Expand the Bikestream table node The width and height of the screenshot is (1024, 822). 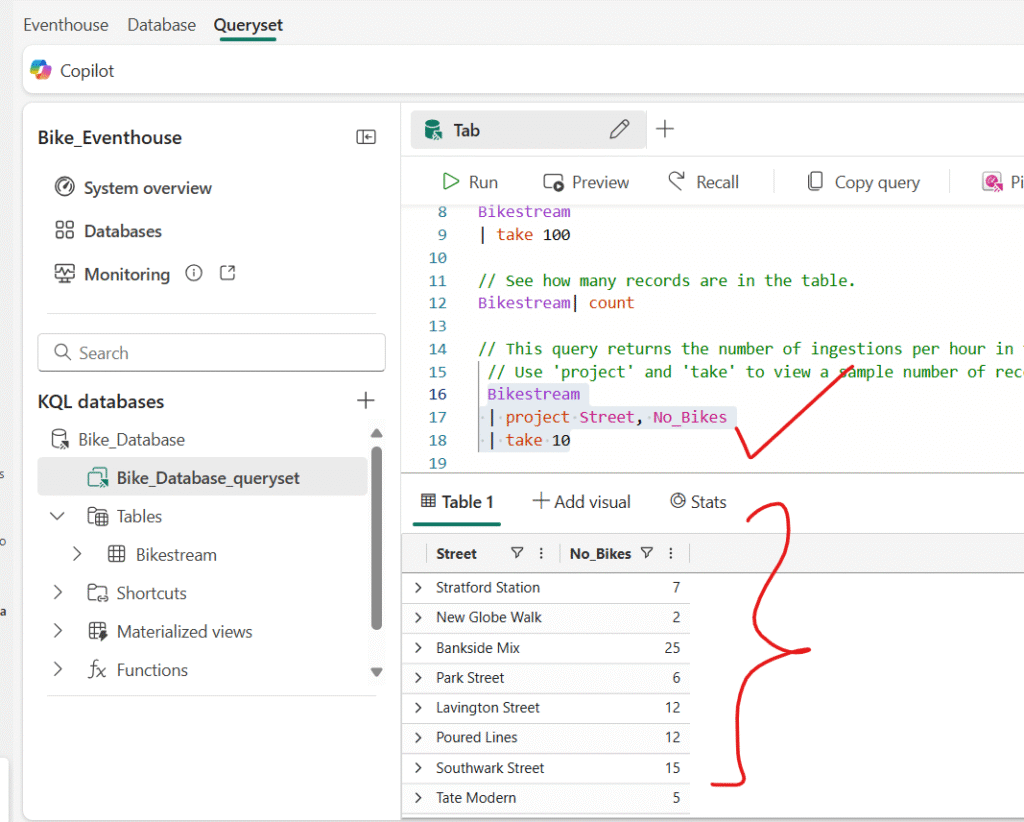click(77, 554)
